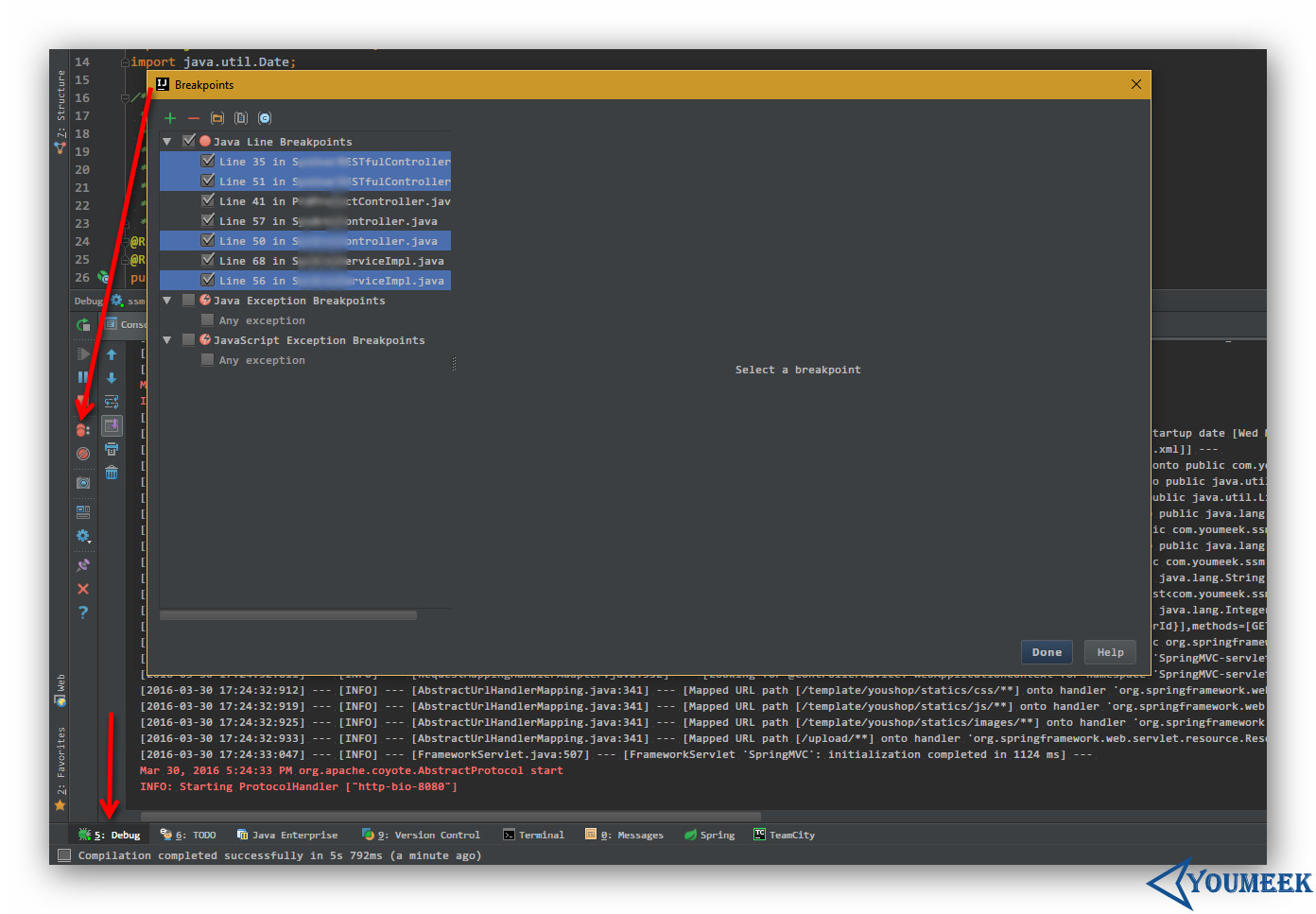Switch to the Terminal tool window tab
Viewport: 1316px width, 914px height.
(533, 835)
